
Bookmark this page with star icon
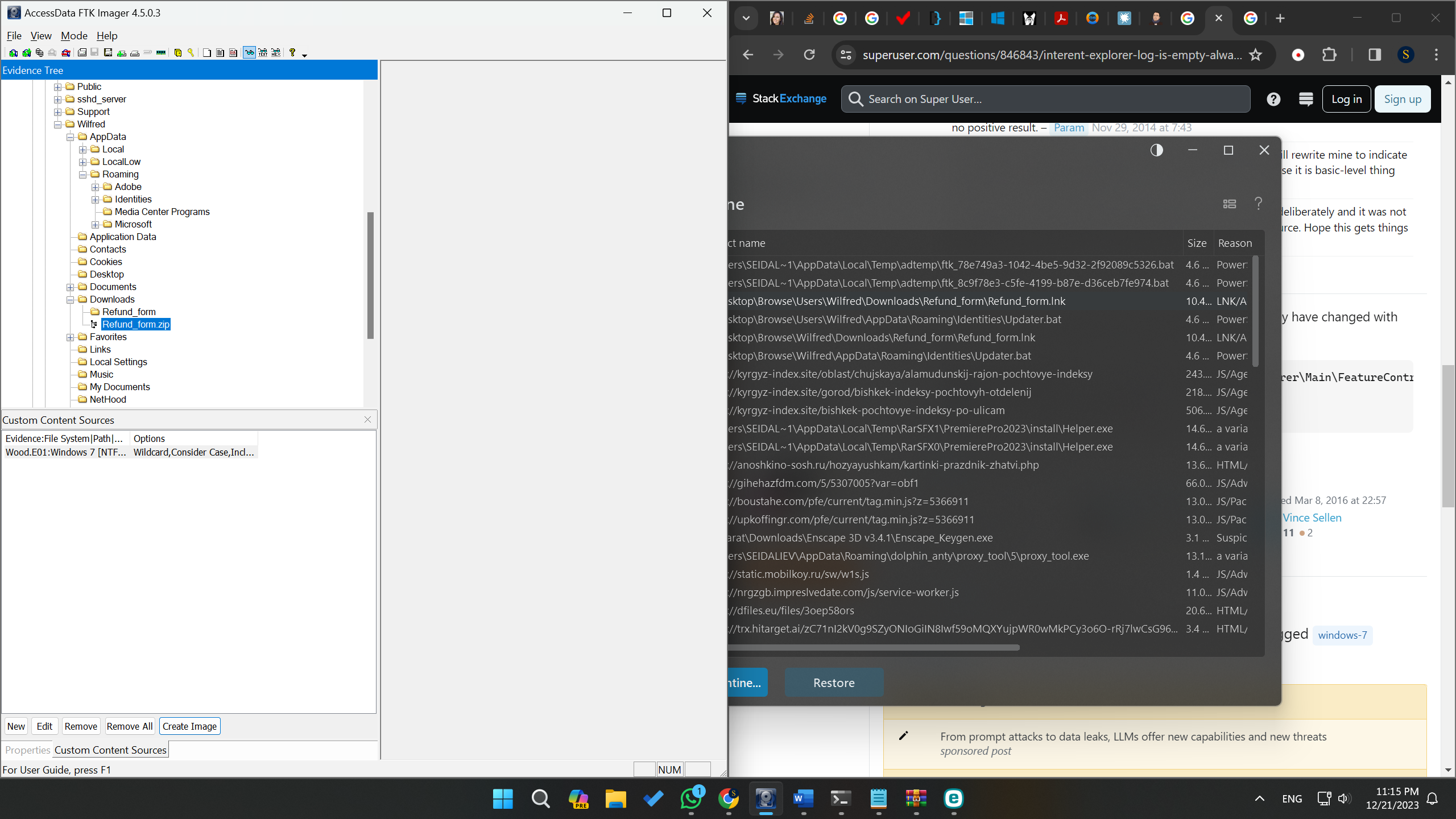(x=1256, y=55)
